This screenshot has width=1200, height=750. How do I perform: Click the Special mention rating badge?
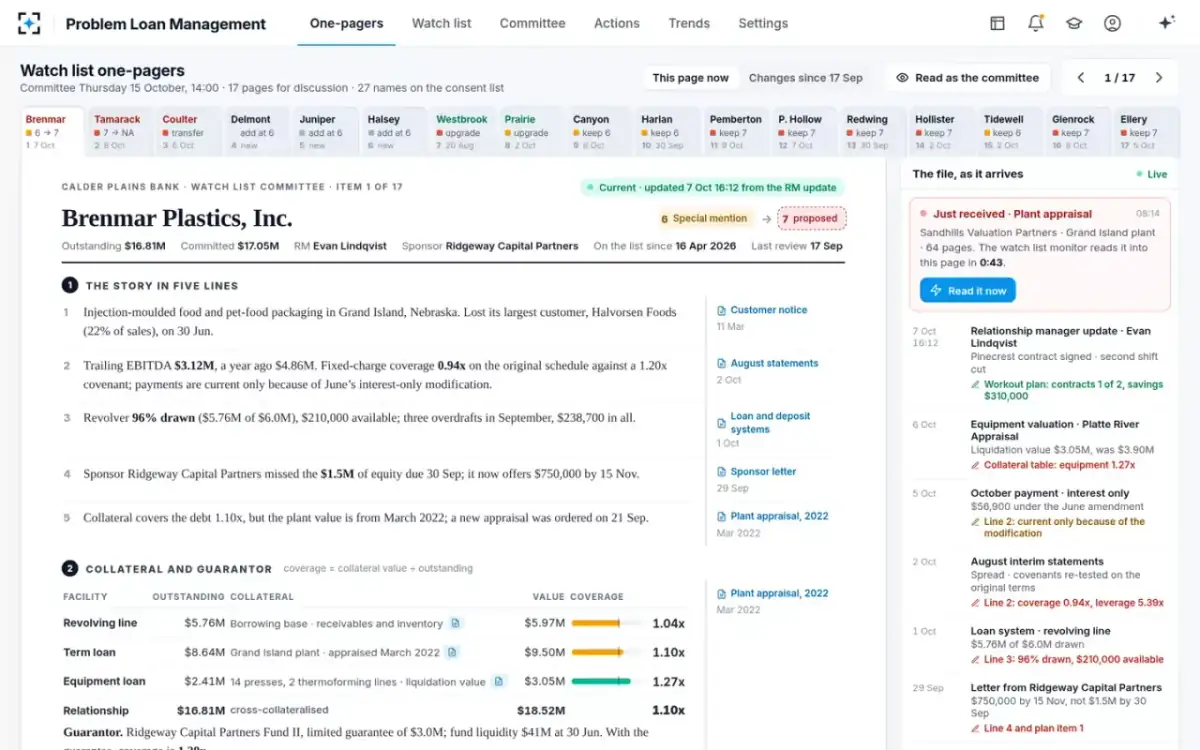(x=704, y=218)
